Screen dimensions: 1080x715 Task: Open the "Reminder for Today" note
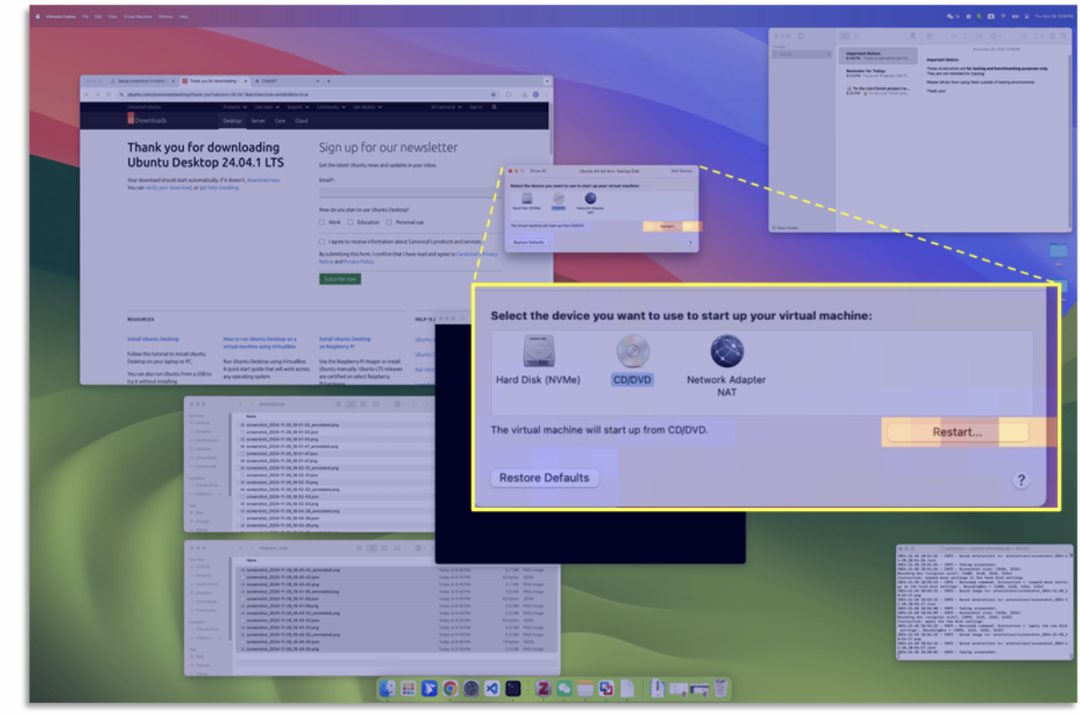[878, 73]
